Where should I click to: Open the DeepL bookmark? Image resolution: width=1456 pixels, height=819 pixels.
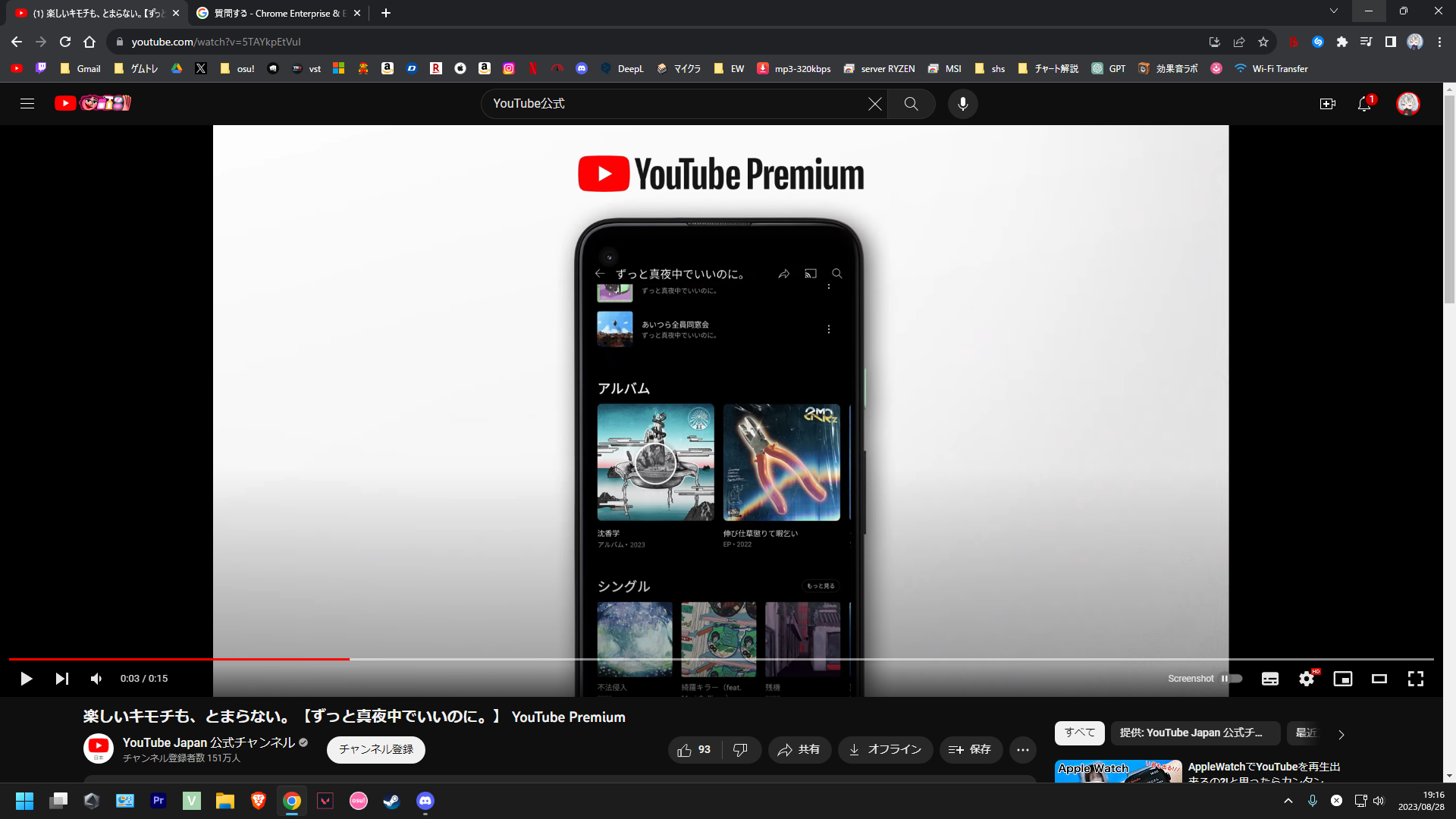[x=623, y=68]
